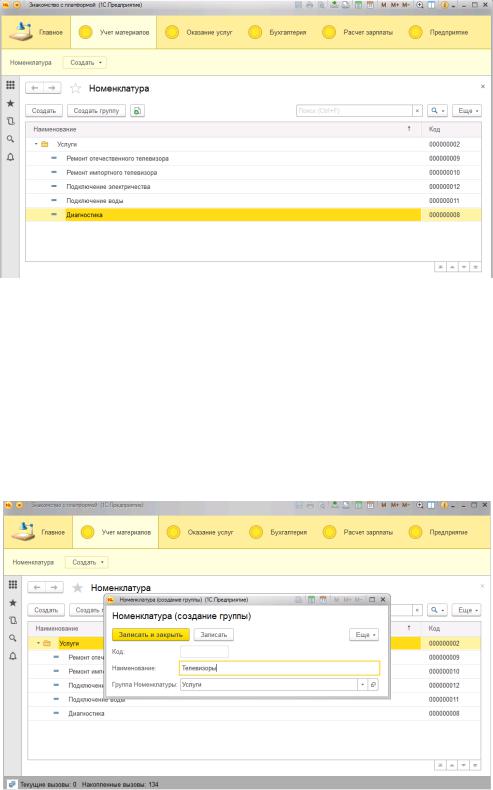
Task: Click Создать группу button in top window
Action: point(96,111)
